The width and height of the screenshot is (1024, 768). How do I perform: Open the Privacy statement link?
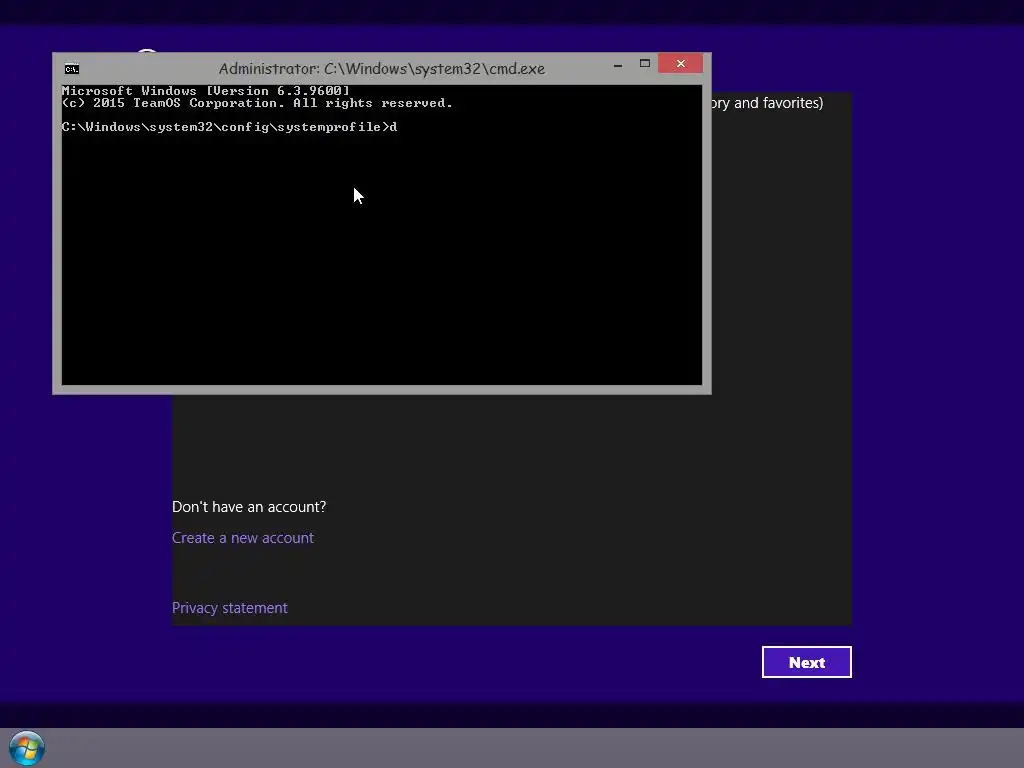230,608
